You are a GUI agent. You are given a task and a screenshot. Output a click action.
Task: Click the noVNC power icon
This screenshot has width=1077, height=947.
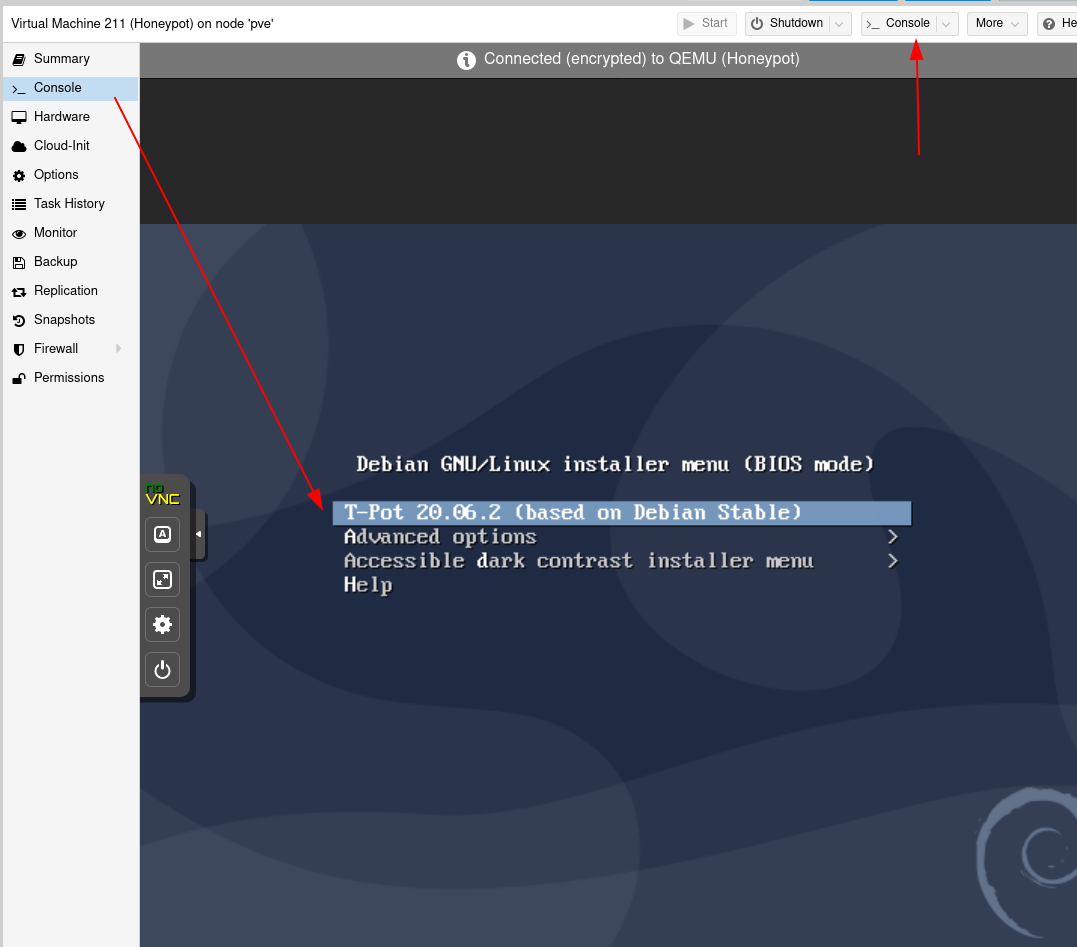click(x=163, y=670)
